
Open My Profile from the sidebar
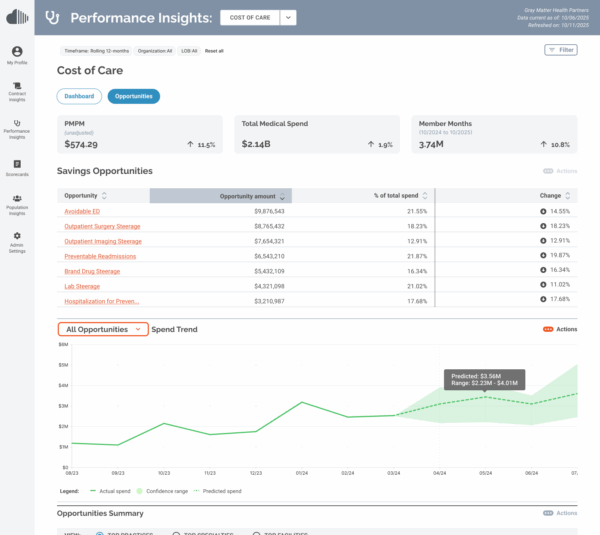pos(17,54)
